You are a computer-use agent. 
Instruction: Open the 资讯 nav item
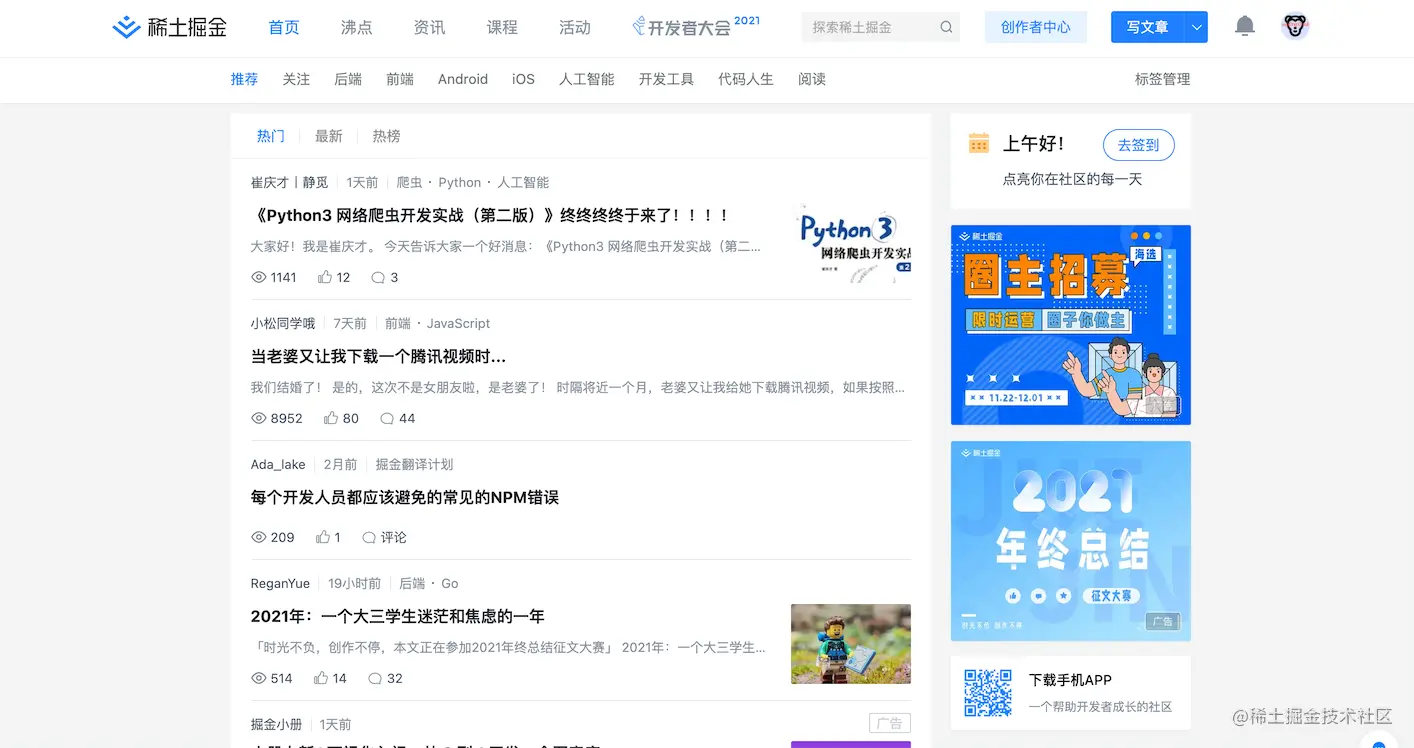click(429, 27)
